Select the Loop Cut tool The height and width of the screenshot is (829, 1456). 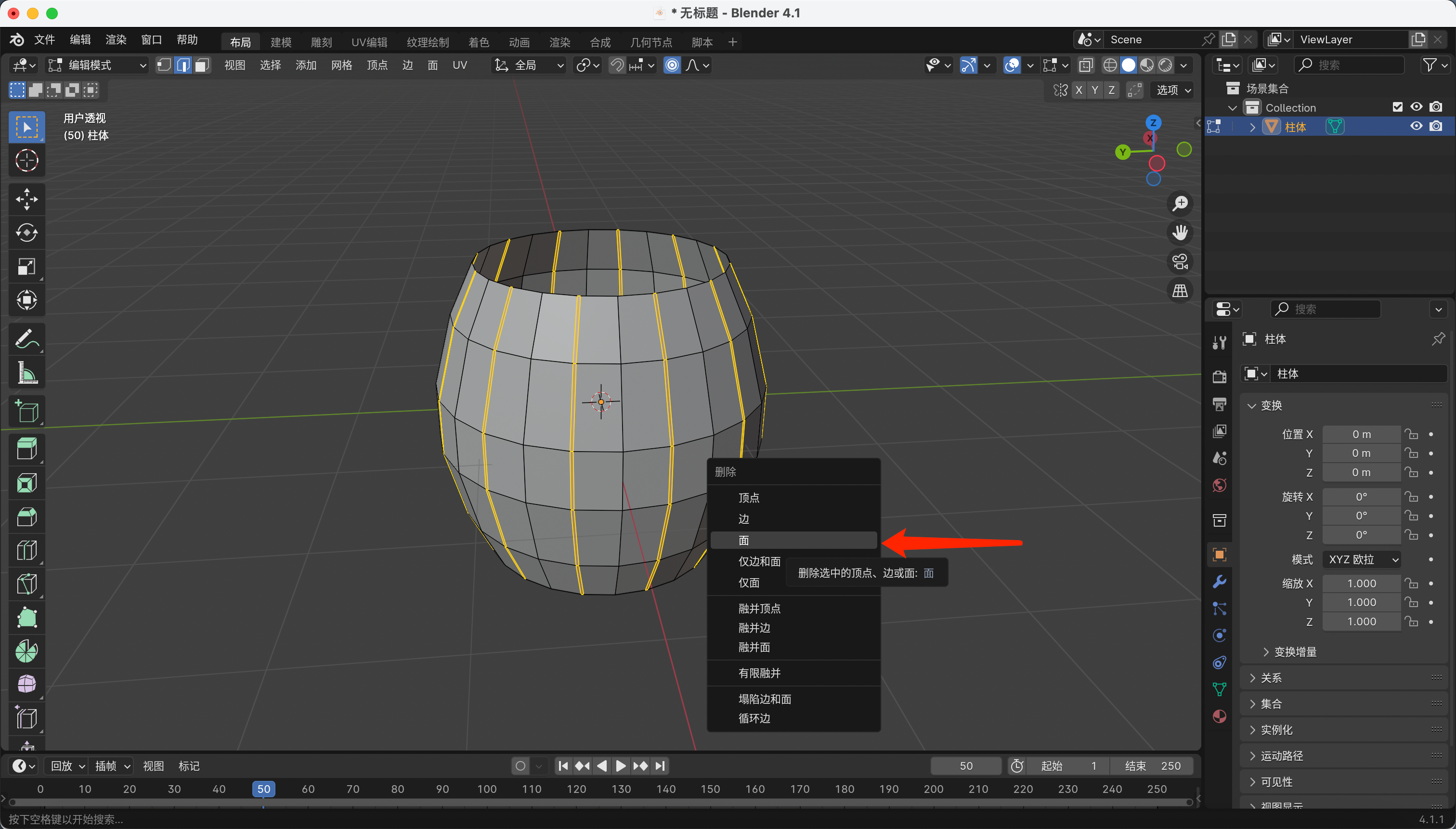point(27,551)
